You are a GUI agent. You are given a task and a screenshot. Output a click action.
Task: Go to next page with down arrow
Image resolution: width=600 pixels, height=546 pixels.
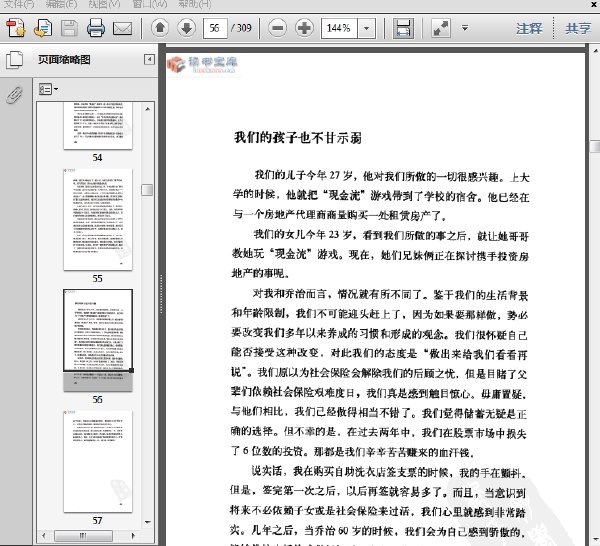[x=186, y=28]
